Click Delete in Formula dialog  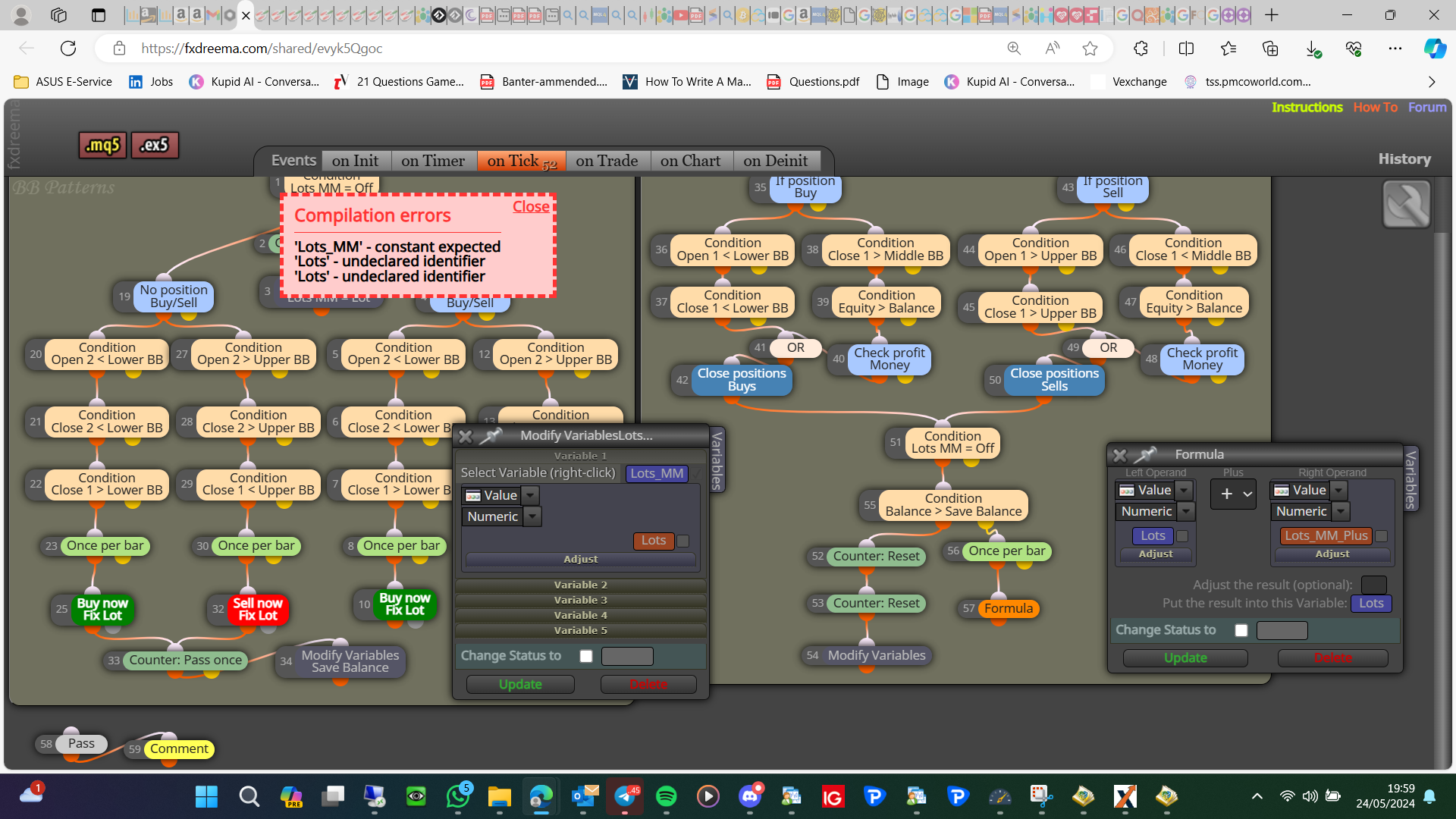coord(1332,658)
